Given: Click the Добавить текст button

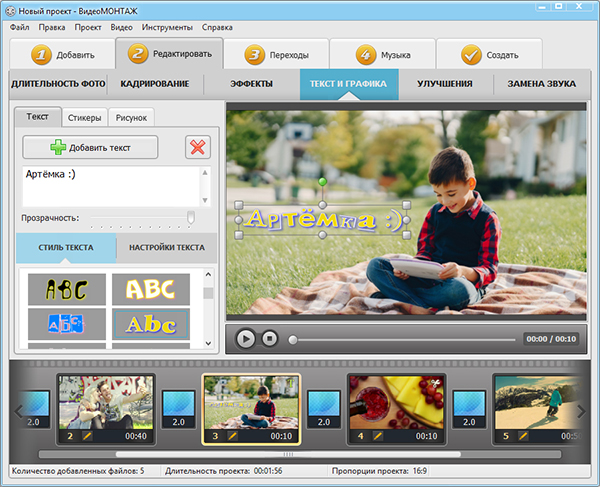Looking at the screenshot, I should click(x=90, y=147).
